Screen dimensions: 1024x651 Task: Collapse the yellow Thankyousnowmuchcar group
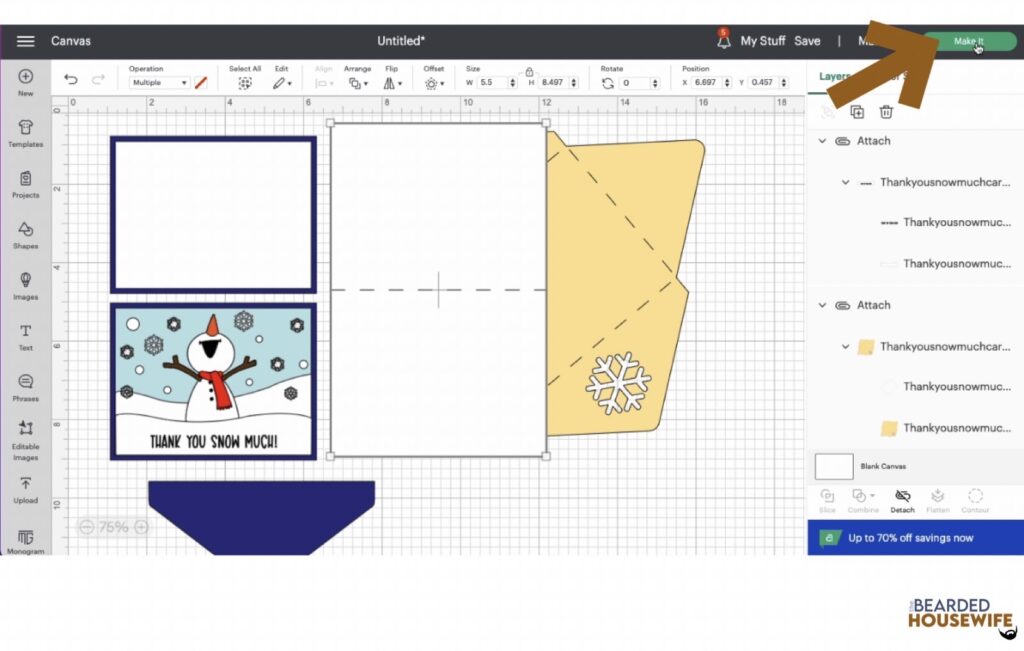(845, 347)
